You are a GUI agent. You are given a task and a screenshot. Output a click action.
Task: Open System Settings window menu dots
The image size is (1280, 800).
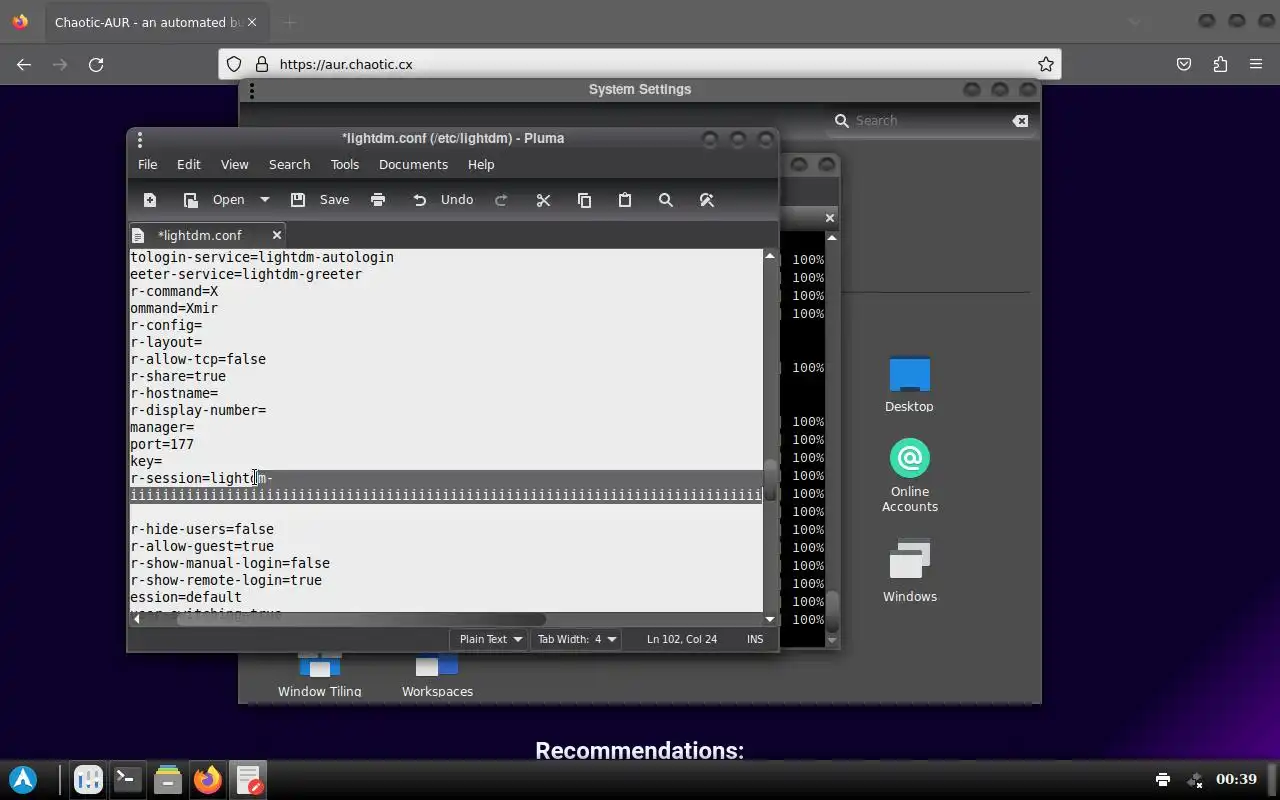pos(252,90)
